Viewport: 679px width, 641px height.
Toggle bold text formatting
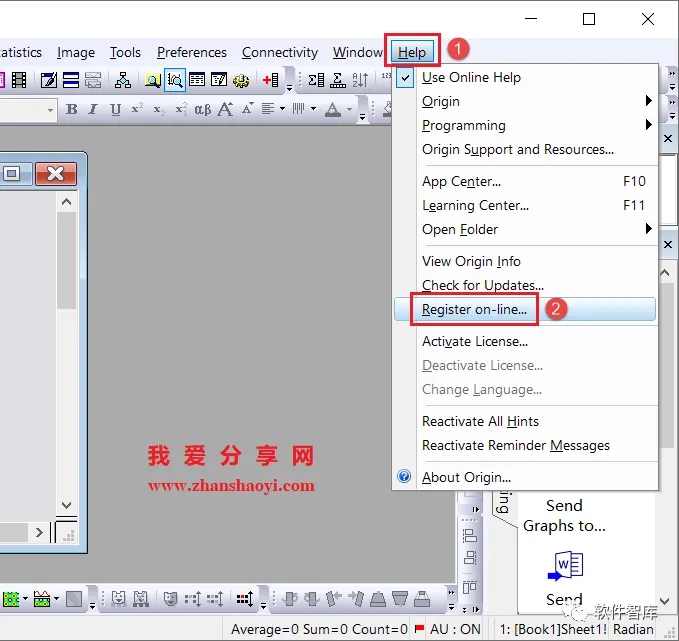click(72, 109)
